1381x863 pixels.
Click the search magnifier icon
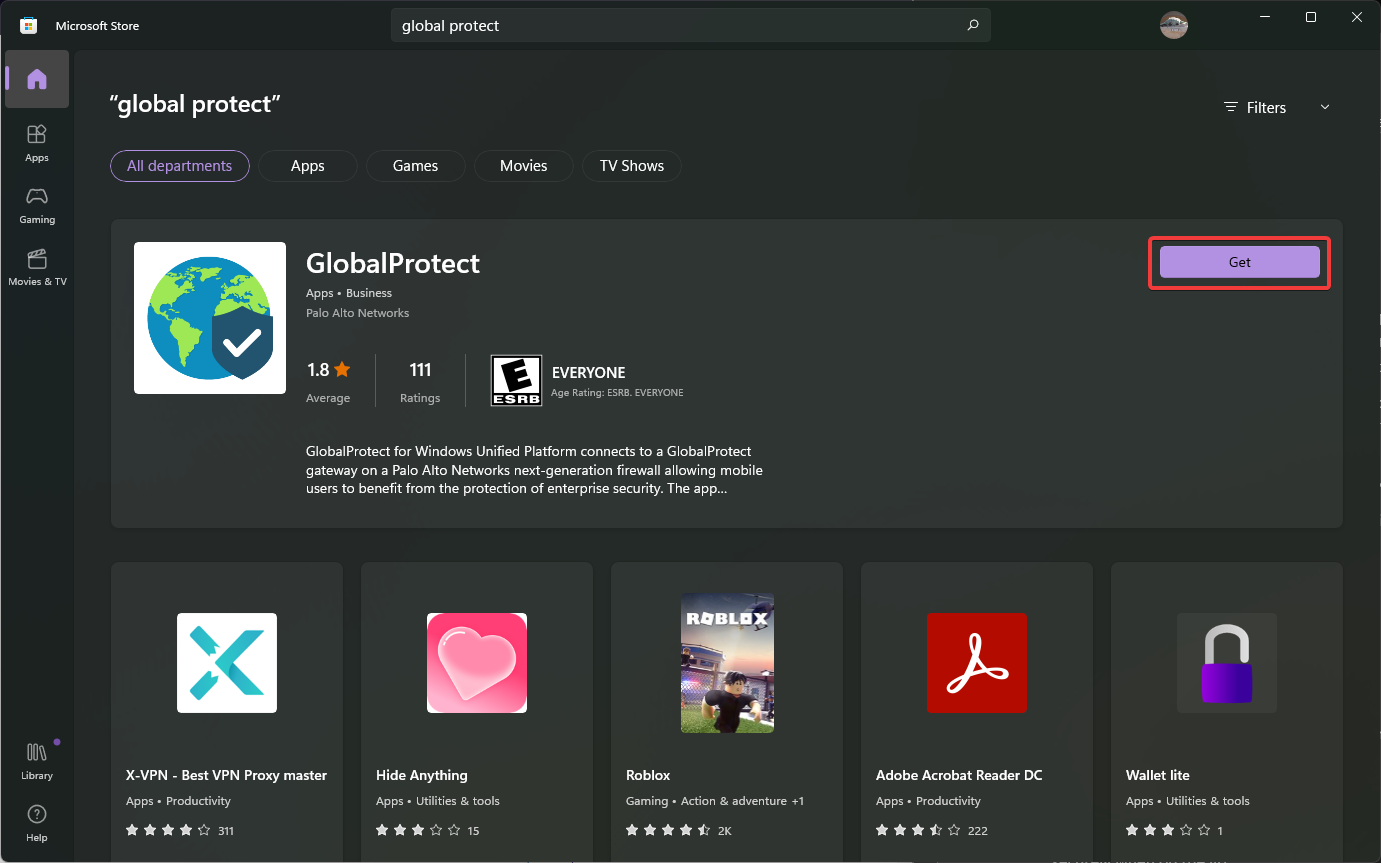coord(971,25)
